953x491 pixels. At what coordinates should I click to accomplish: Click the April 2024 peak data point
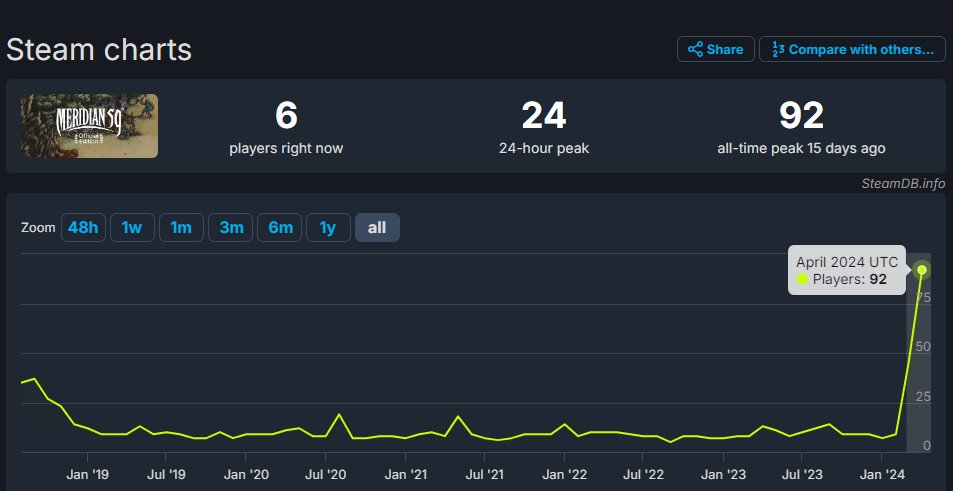[922, 270]
